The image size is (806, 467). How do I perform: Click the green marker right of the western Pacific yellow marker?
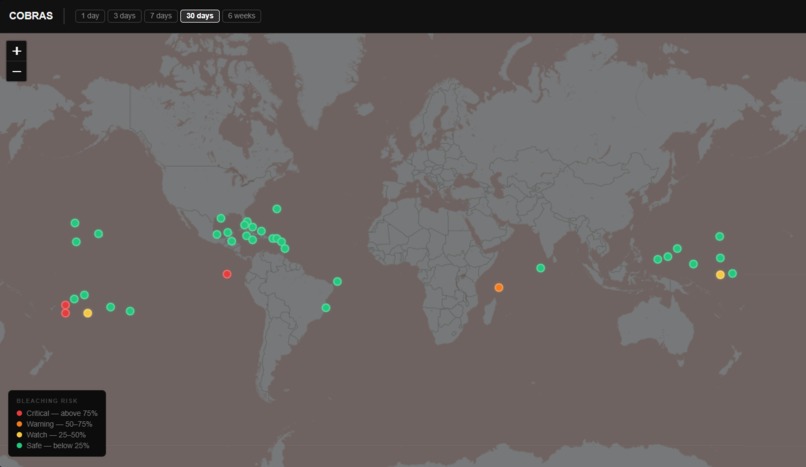(x=732, y=274)
